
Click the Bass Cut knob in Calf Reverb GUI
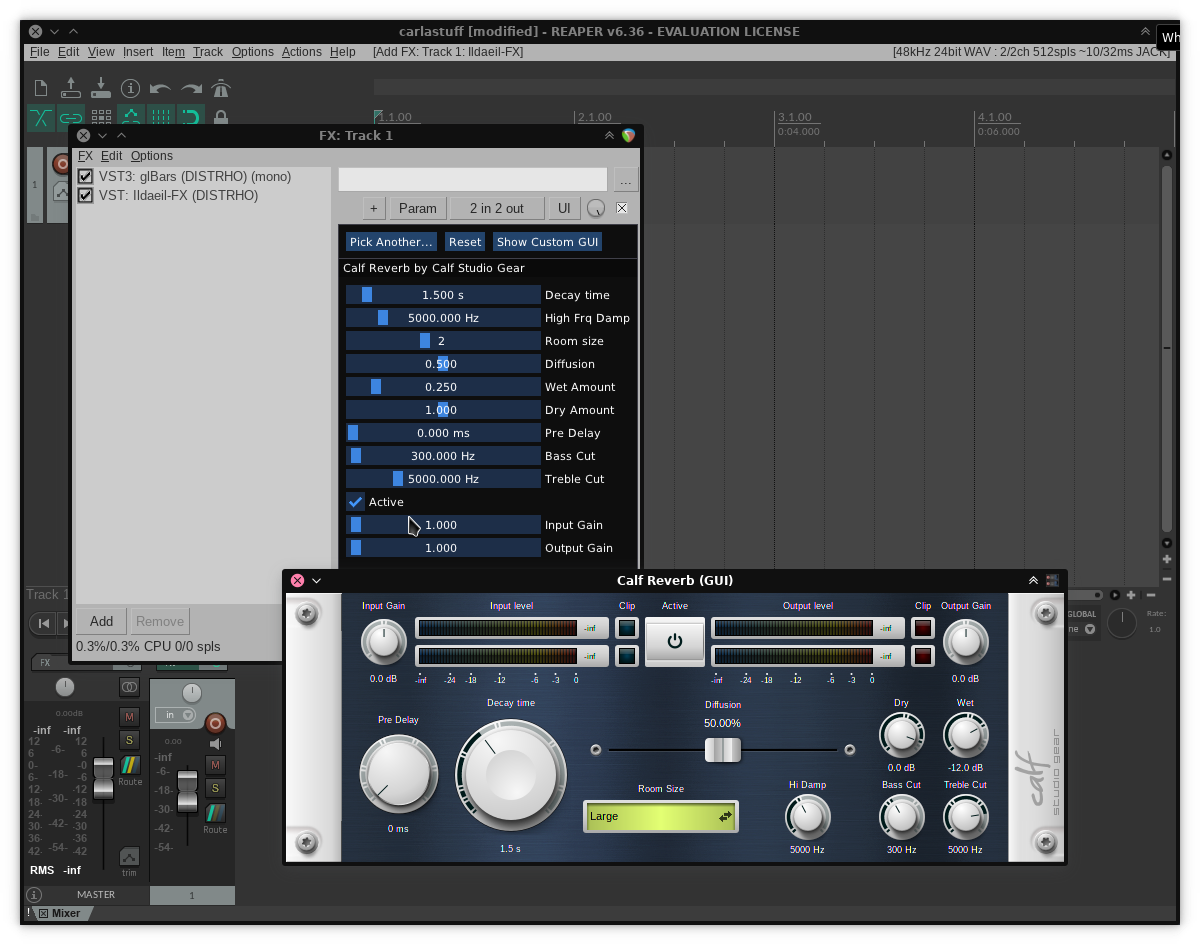901,818
